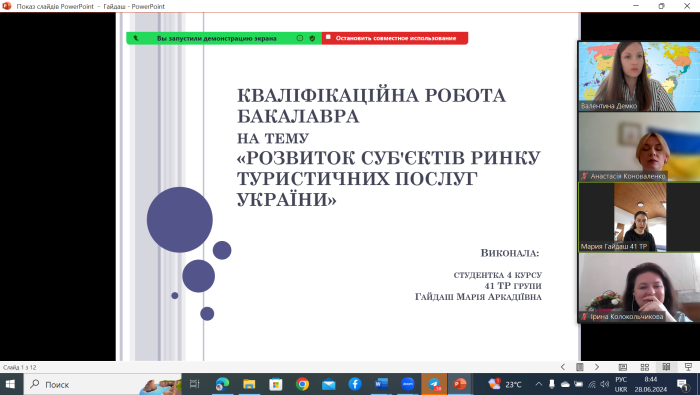Open Slide Sorter view icon
Viewport: 700px width, 395px height.
(645, 367)
